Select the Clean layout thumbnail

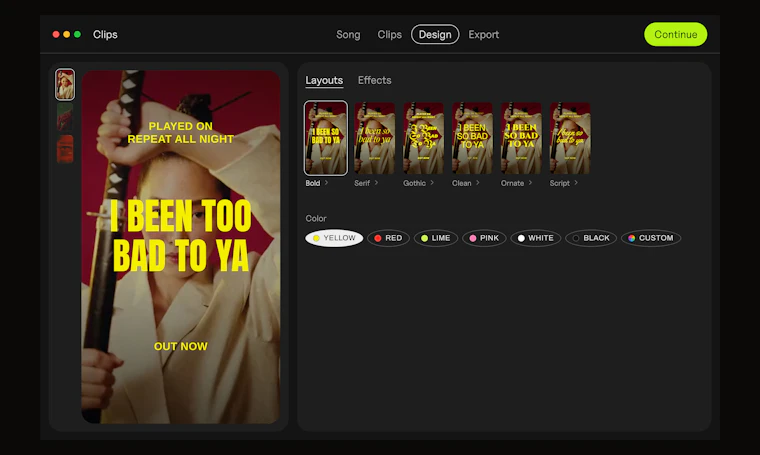pyautogui.click(x=472, y=138)
